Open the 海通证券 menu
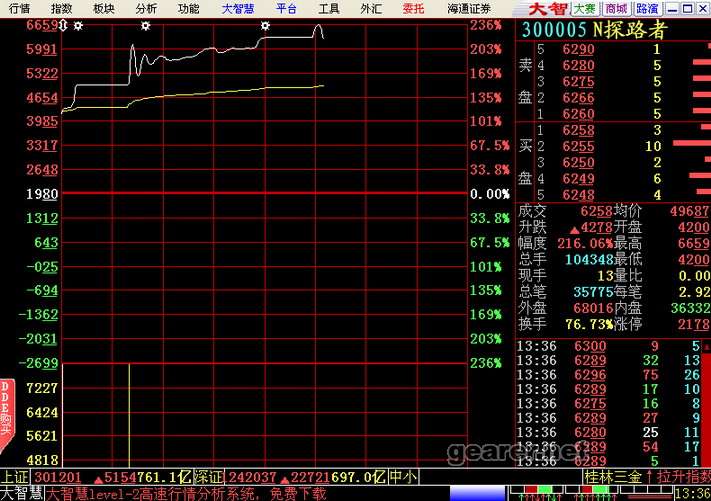 click(469, 8)
